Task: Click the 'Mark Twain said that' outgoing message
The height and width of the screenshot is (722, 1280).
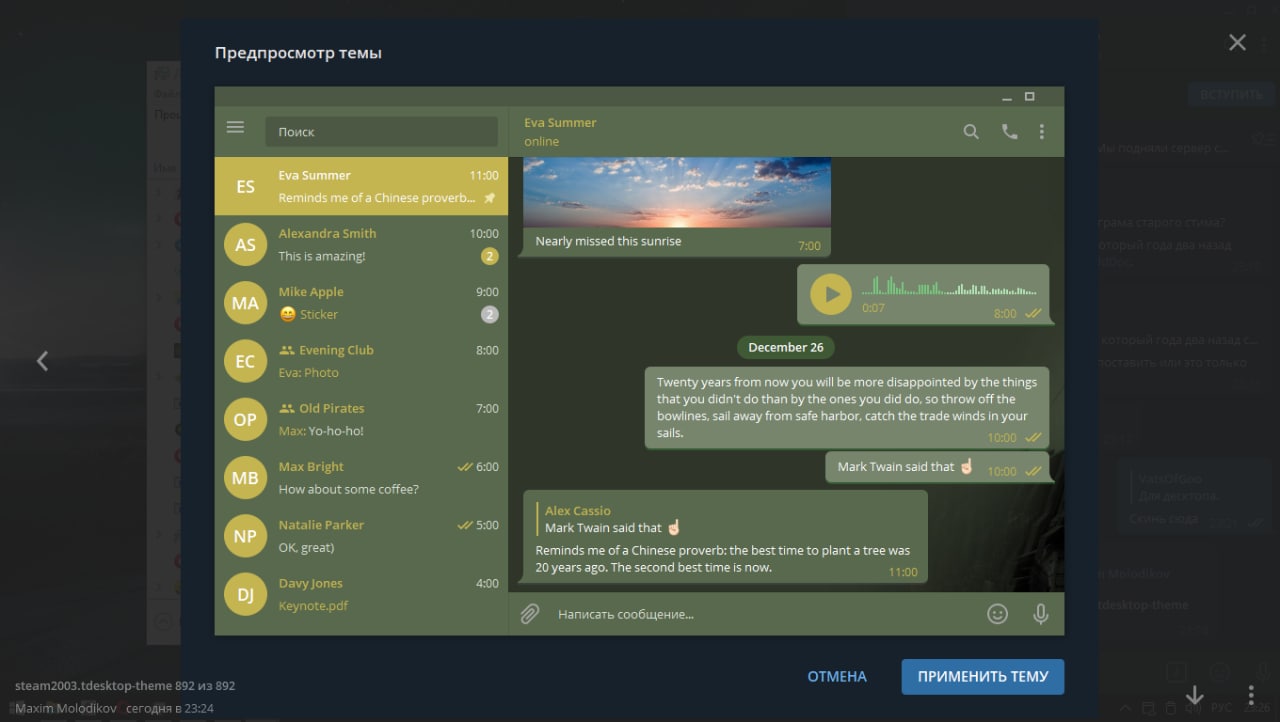Action: pos(937,467)
